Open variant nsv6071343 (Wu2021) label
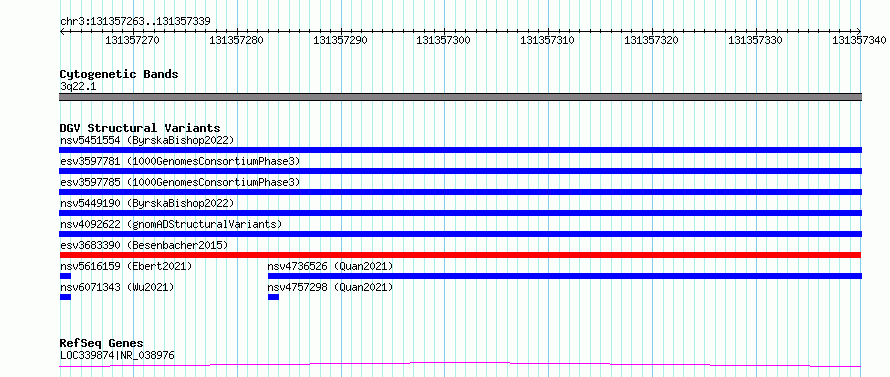Viewport: 890px width, 377px height. [117, 287]
